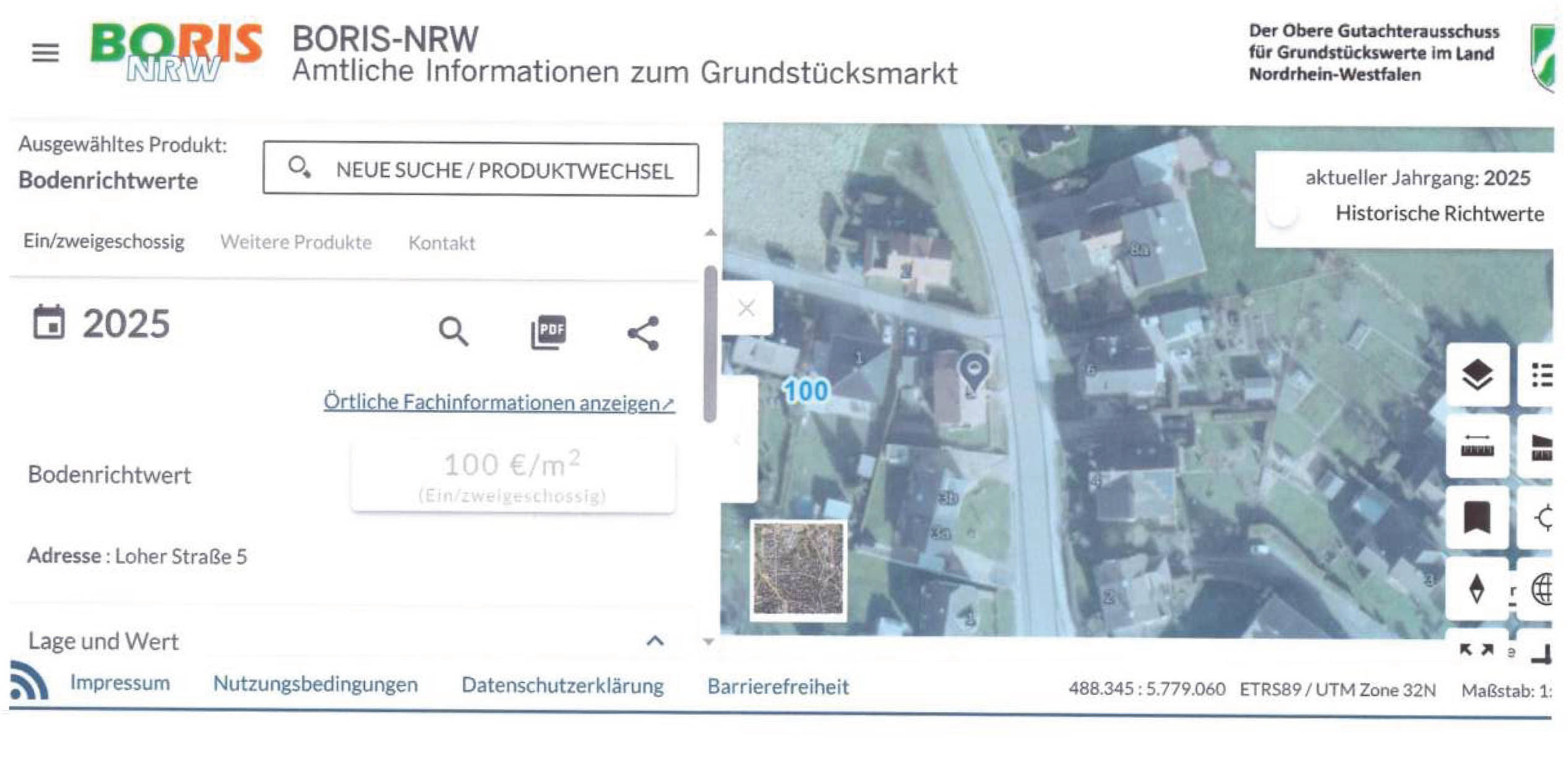Collapse the Lage und Wert section
Screen dimensions: 1568x784
655,640
